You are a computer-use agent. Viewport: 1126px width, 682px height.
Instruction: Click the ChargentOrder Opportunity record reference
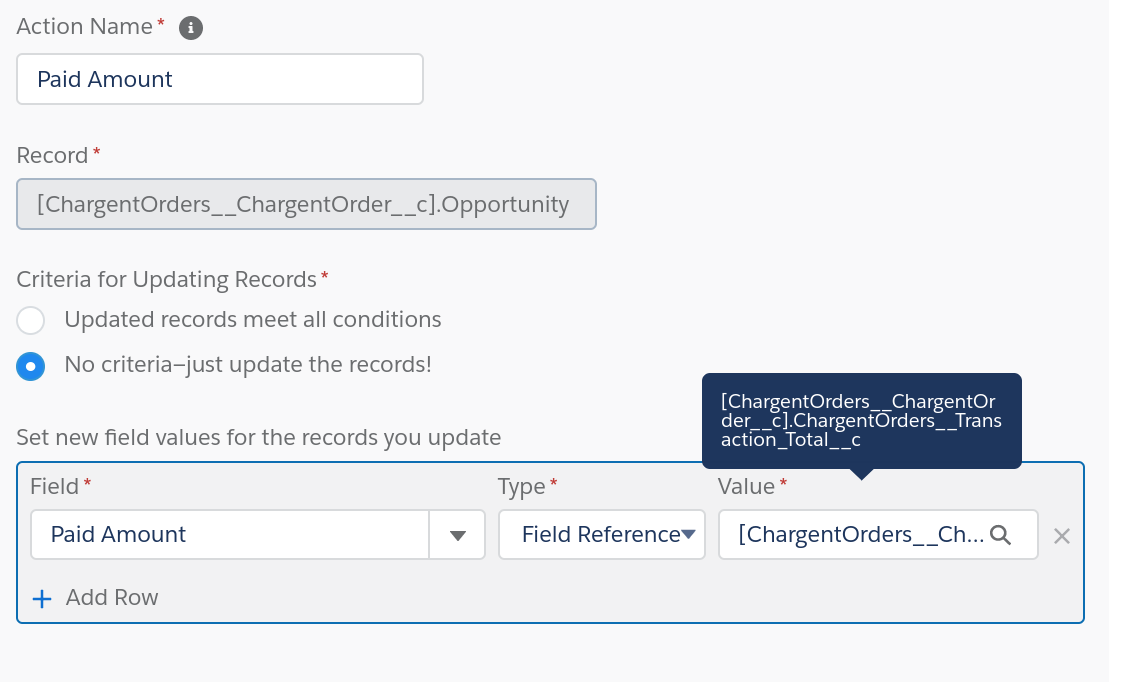coord(306,204)
